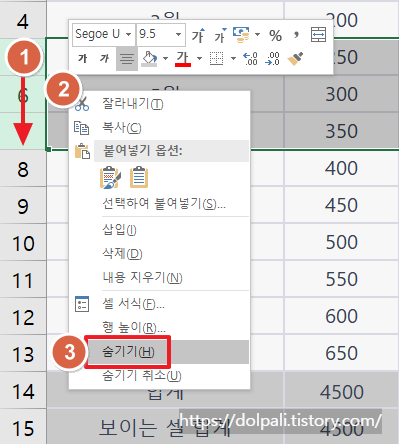The image size is (399, 444).
Task: Choose 숨기기 취소(U) to unhide
Action: (x=159, y=376)
